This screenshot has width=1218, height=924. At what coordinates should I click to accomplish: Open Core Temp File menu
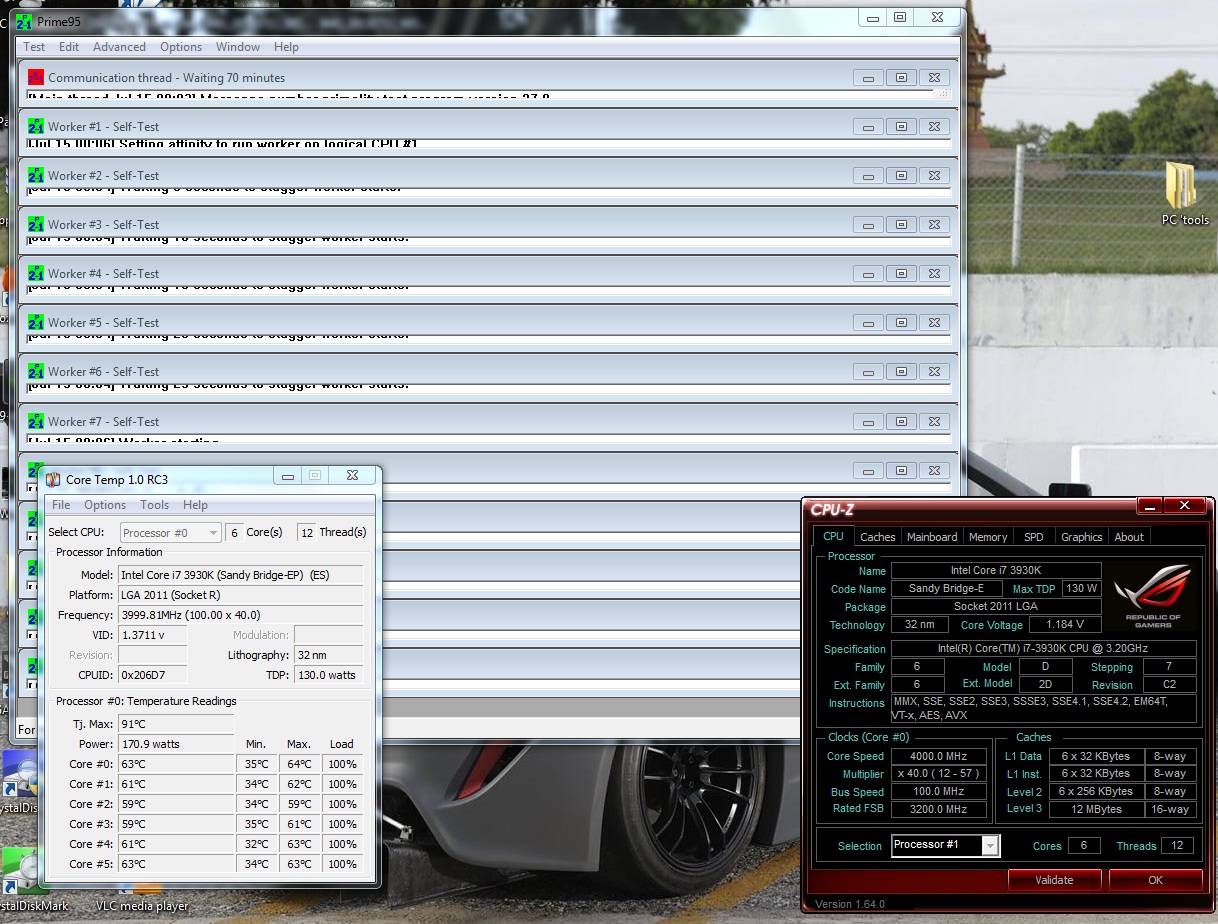coord(61,505)
